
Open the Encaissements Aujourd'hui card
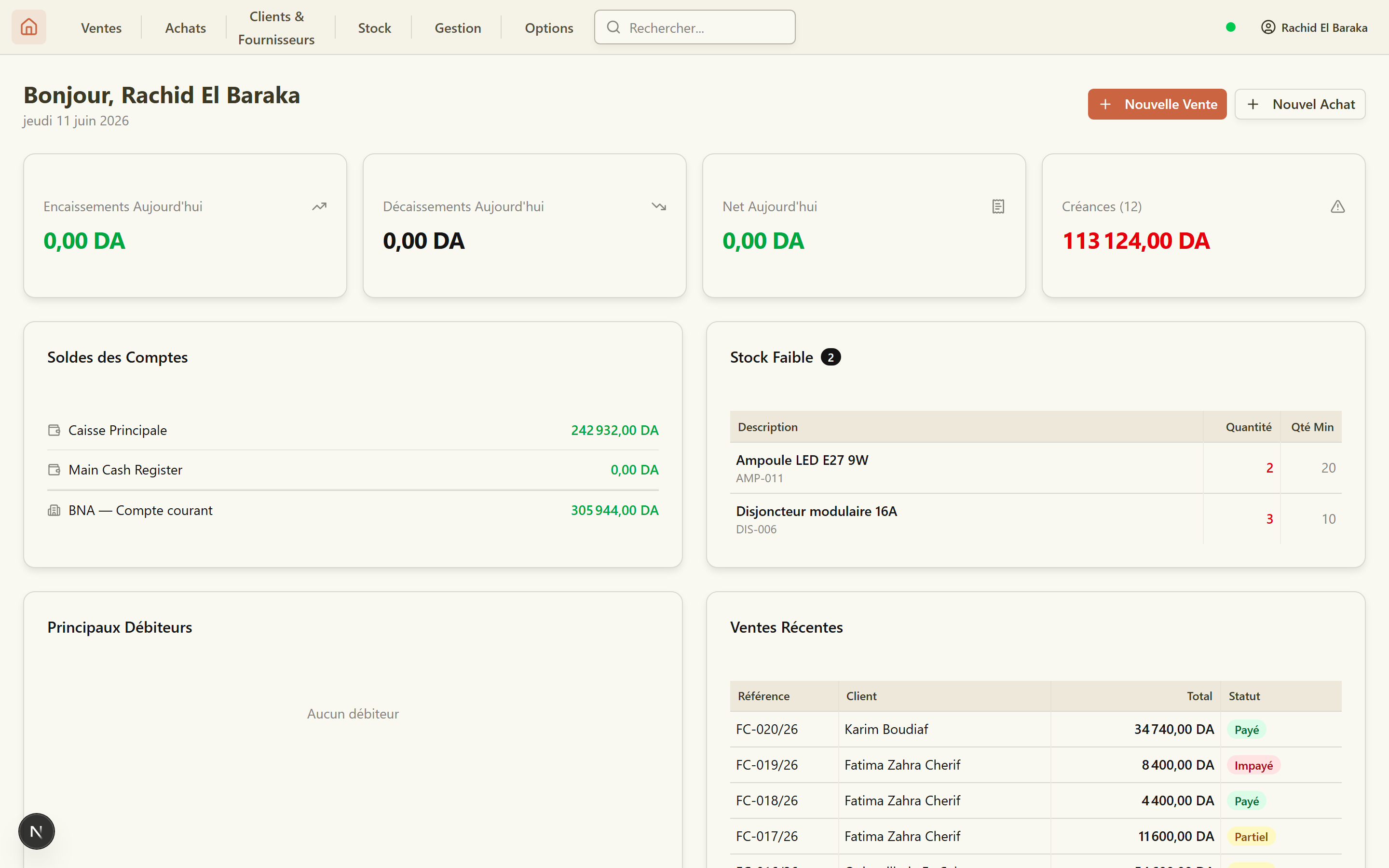pyautogui.click(x=185, y=226)
